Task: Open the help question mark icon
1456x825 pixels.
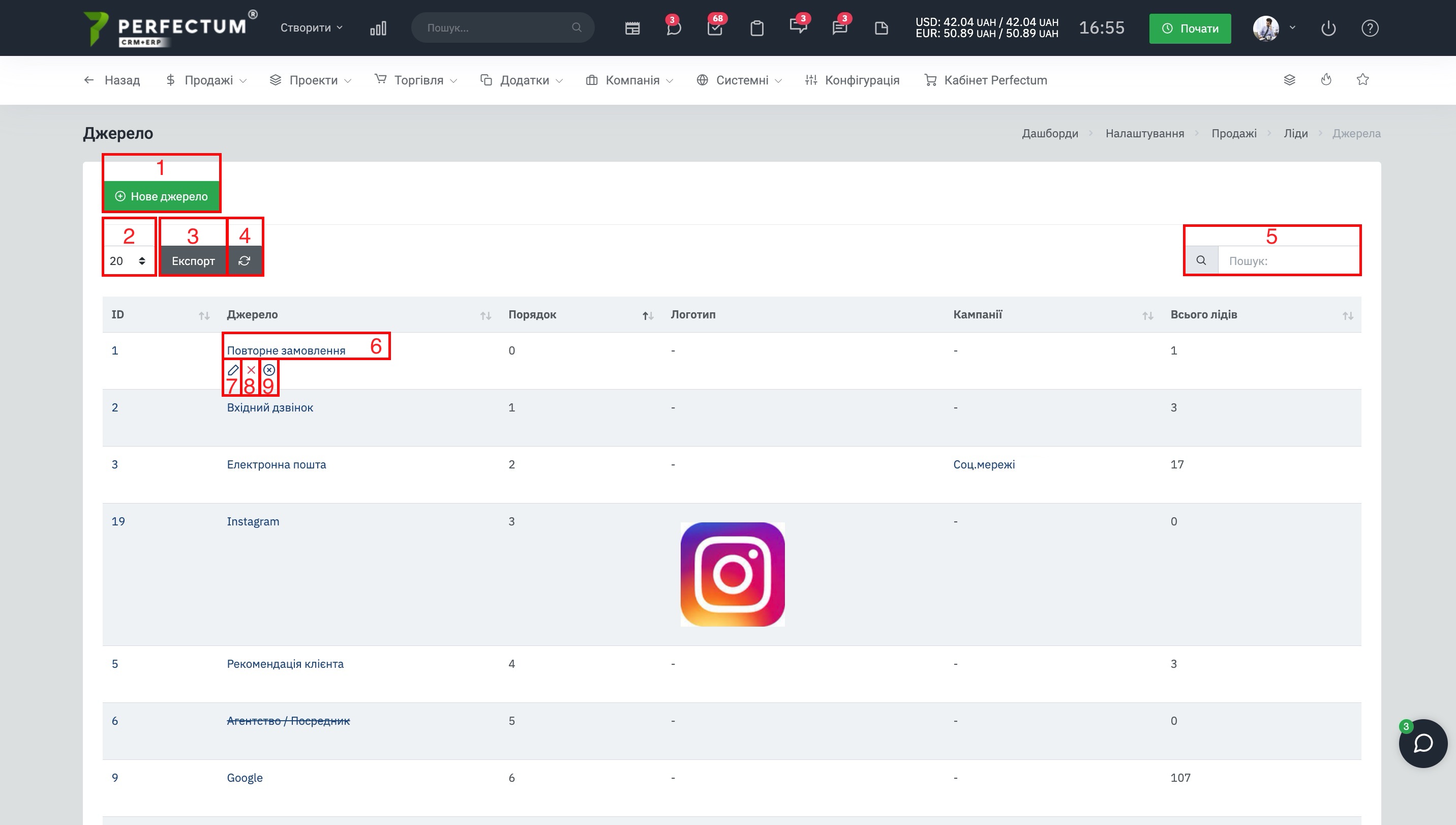Action: coord(1370,28)
